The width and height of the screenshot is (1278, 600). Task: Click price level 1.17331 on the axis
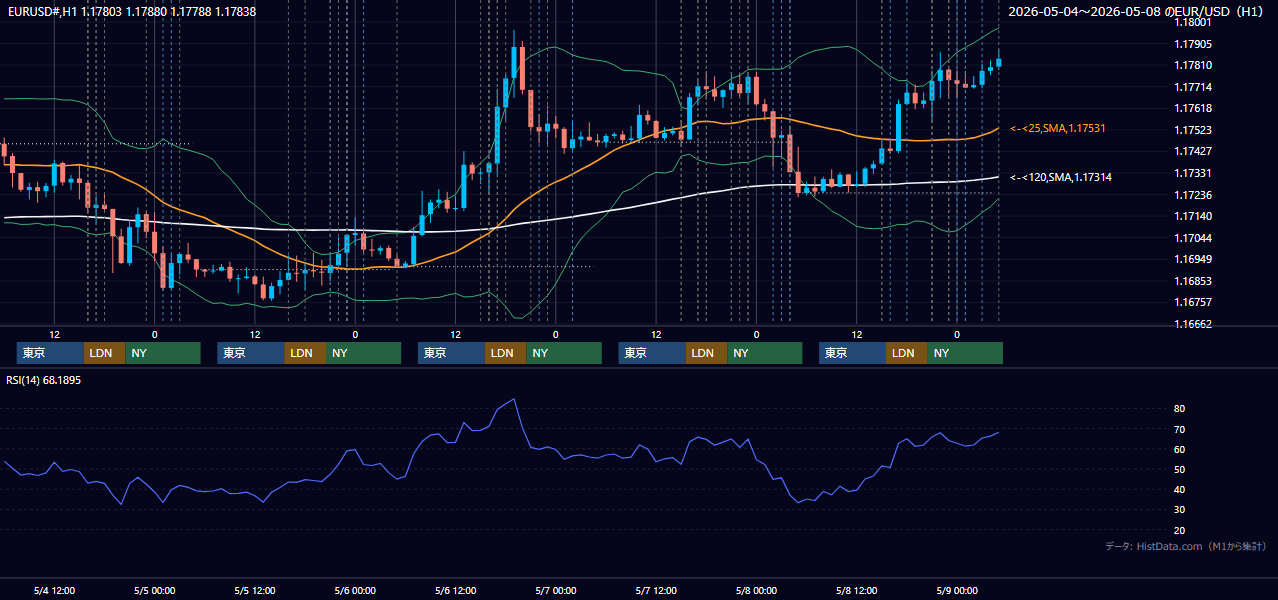coord(1193,173)
